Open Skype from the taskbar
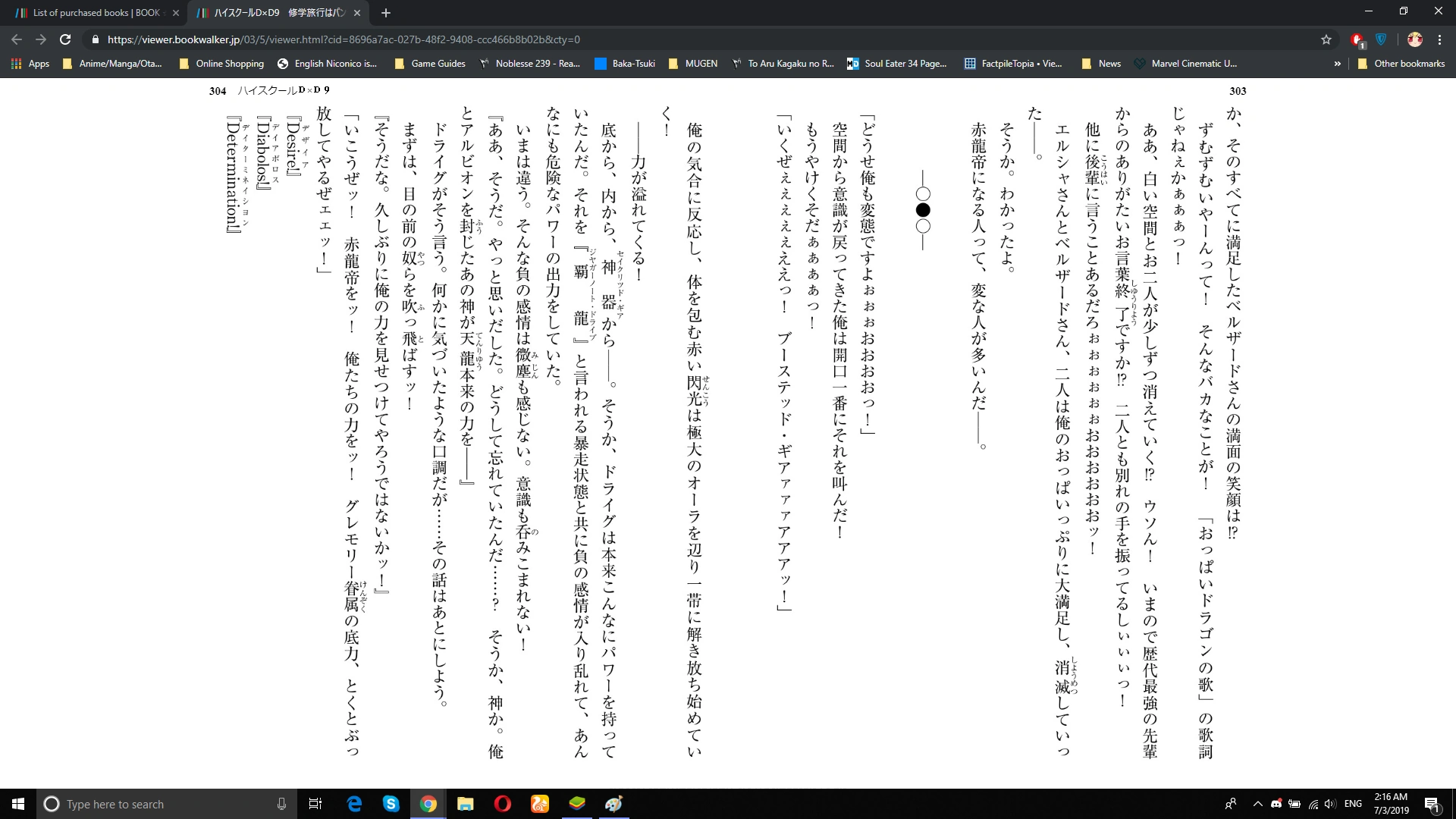 tap(391, 804)
